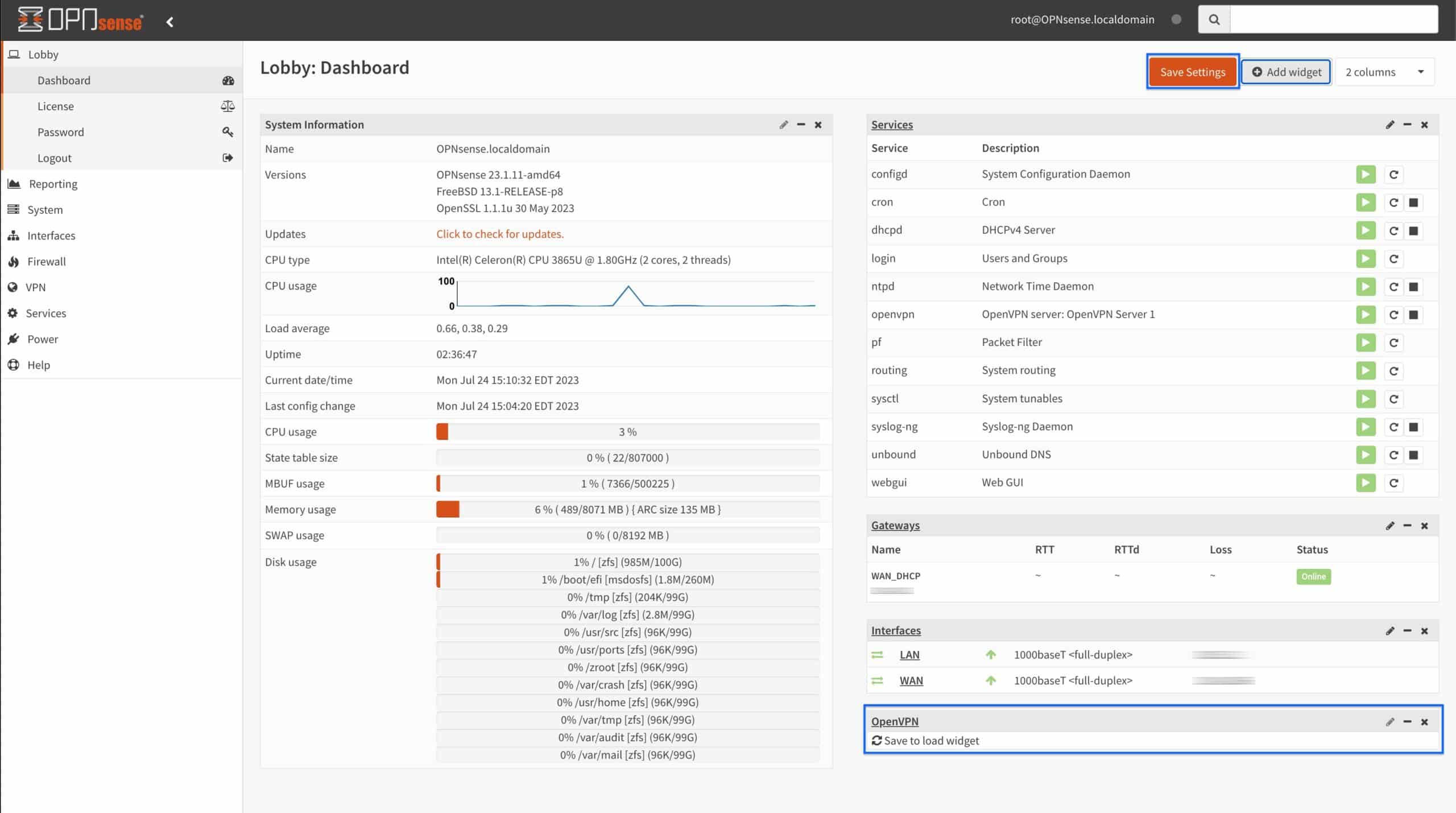Open the Firewall section in the sidebar
Viewport: 1456px width, 813px height.
pyautogui.click(x=47, y=261)
